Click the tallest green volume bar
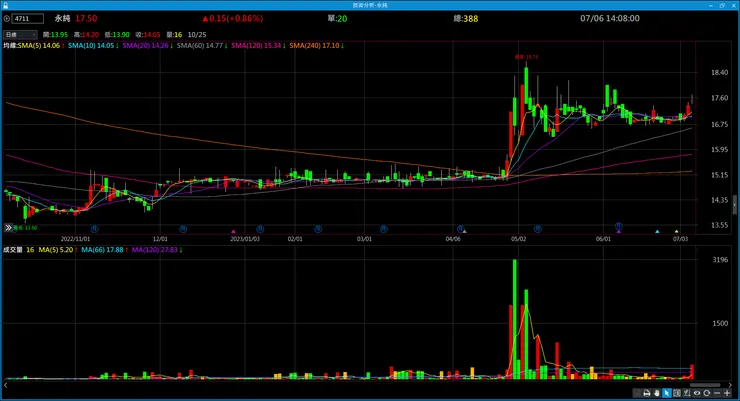This screenshot has height=401, width=740. coord(515,319)
